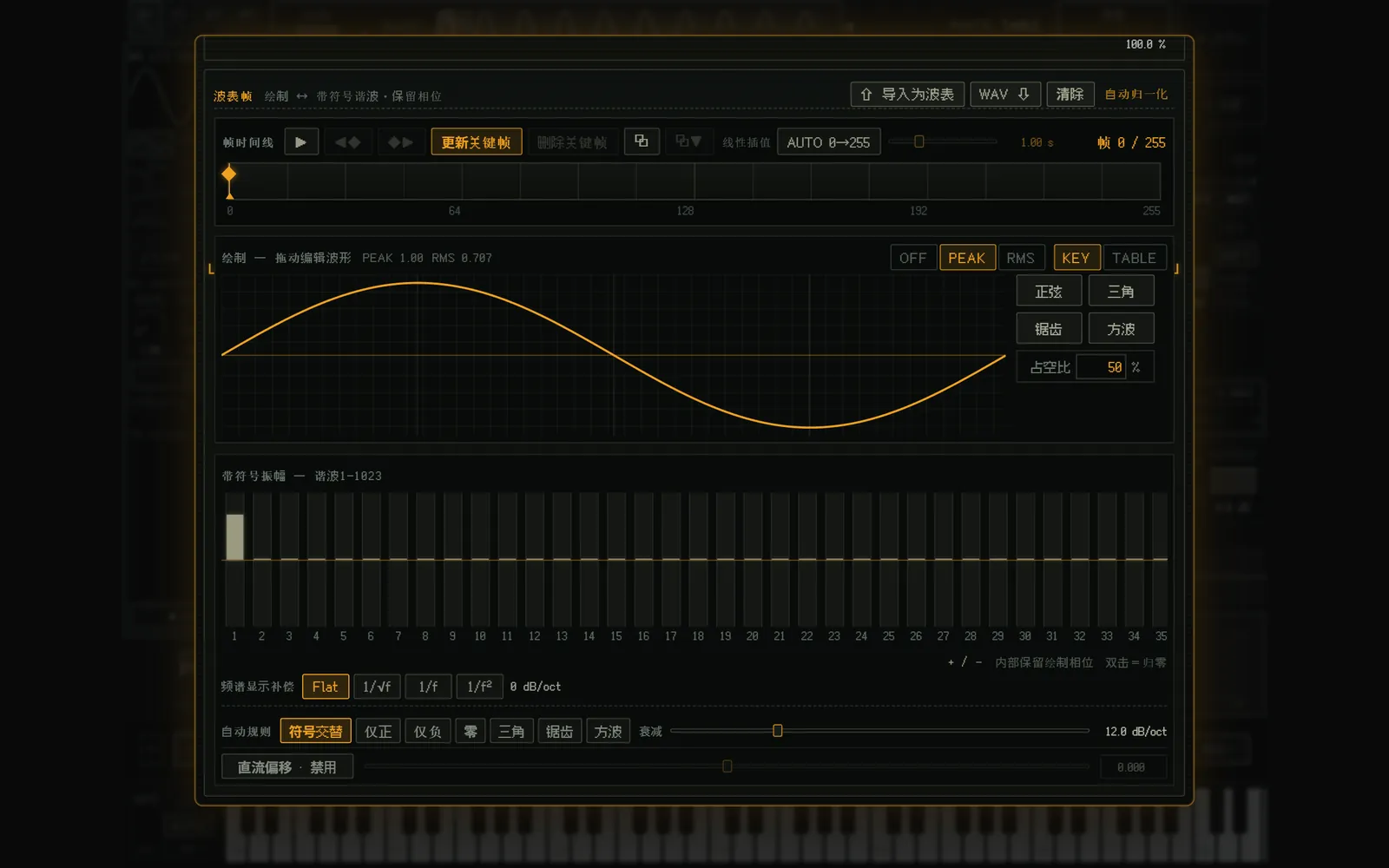
Task: Toggle 自动归一化 auto normalize
Action: click(1136, 94)
